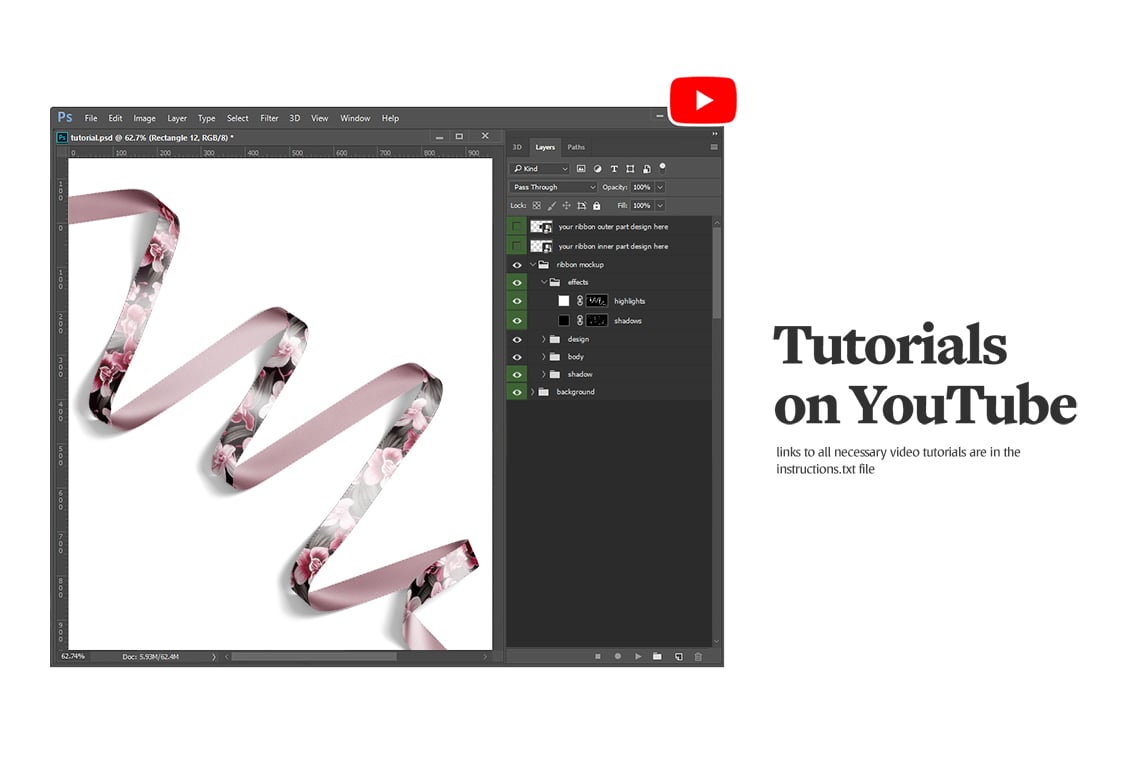Hide the highlights layer
Image resolution: width=1138 pixels, height=759 pixels.
point(517,301)
